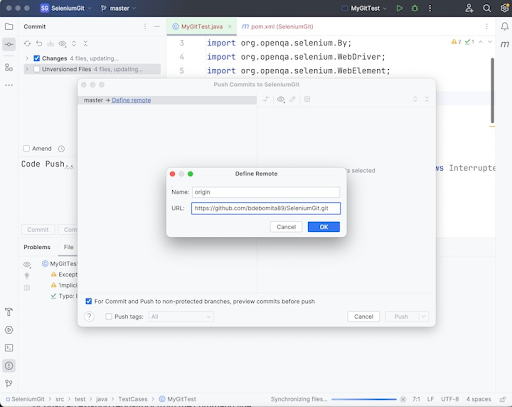Debug MyGitTest with the bug icon
This screenshot has height=407, width=512.
(415, 8)
